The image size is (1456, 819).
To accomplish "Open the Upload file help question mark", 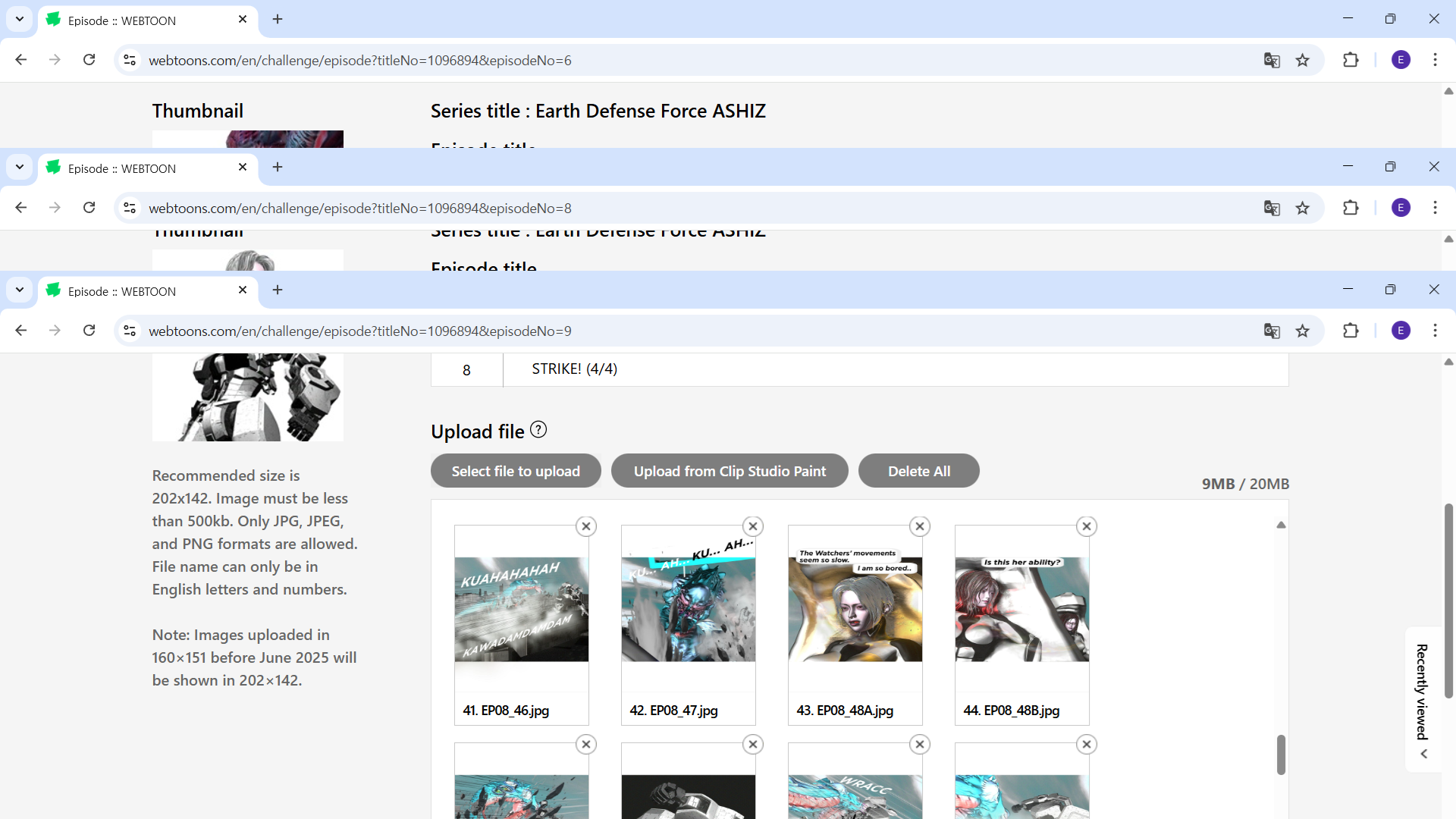I will pyautogui.click(x=538, y=430).
